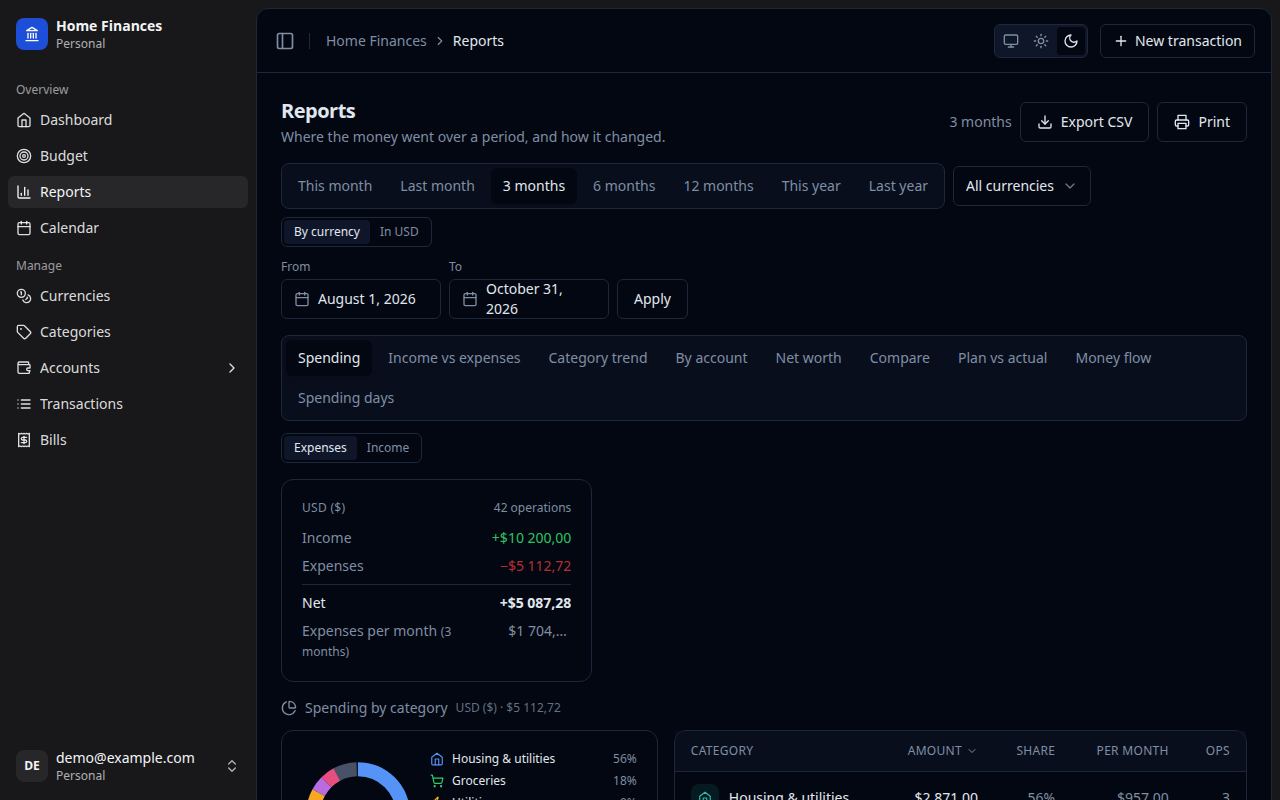Viewport: 1280px width, 800px height.
Task: Switch to Income spending toggle
Action: [388, 448]
